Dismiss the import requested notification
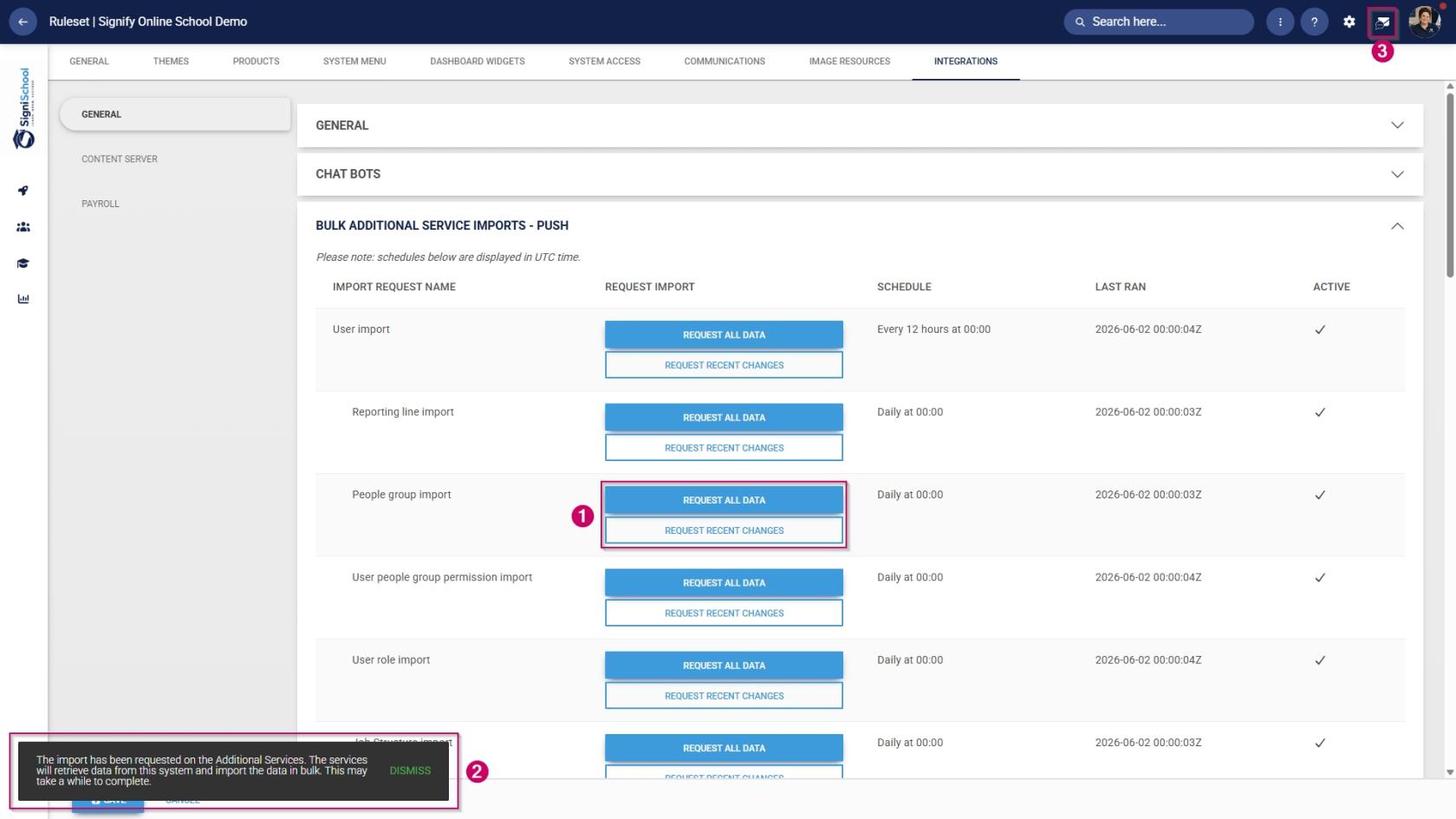 (x=410, y=770)
